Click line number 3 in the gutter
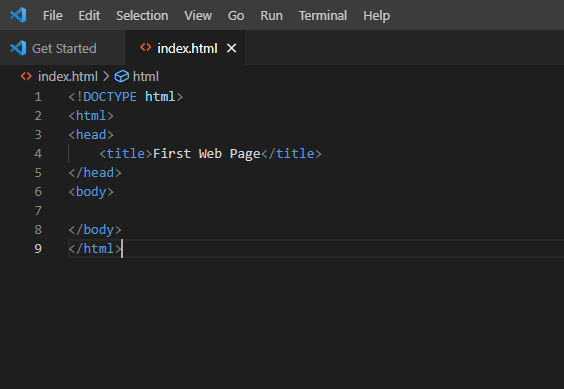Image resolution: width=564 pixels, height=389 pixels. pyautogui.click(x=38, y=135)
